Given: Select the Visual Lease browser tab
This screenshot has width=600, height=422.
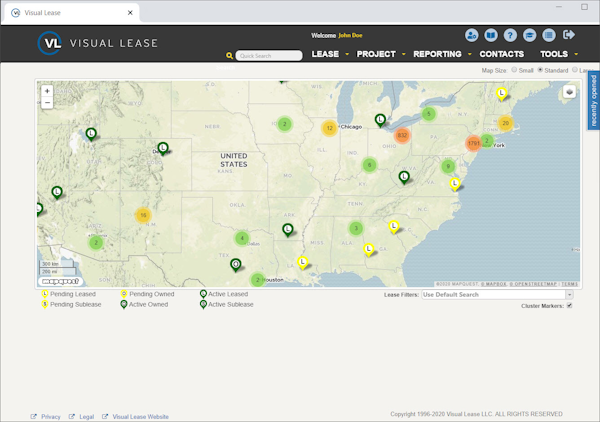Looking at the screenshot, I should click(x=72, y=13).
